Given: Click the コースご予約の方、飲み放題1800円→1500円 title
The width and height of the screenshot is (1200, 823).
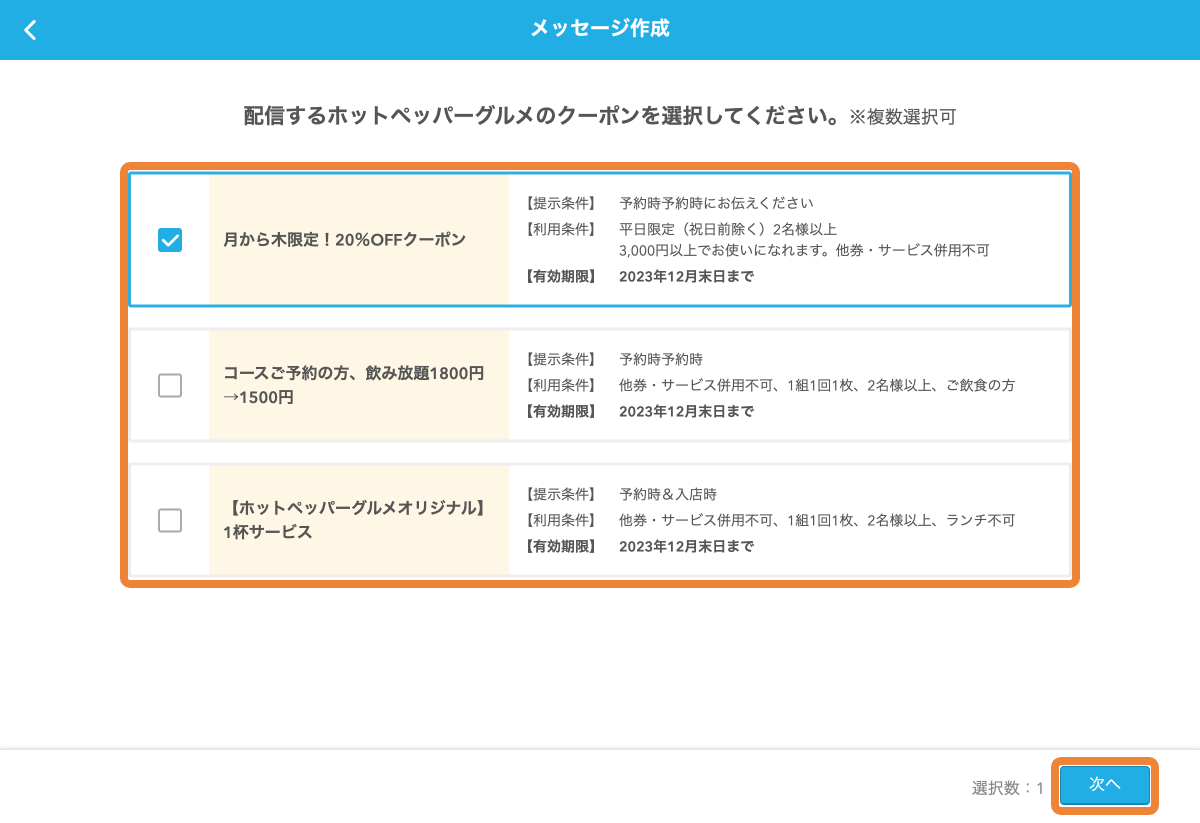Looking at the screenshot, I should [354, 385].
